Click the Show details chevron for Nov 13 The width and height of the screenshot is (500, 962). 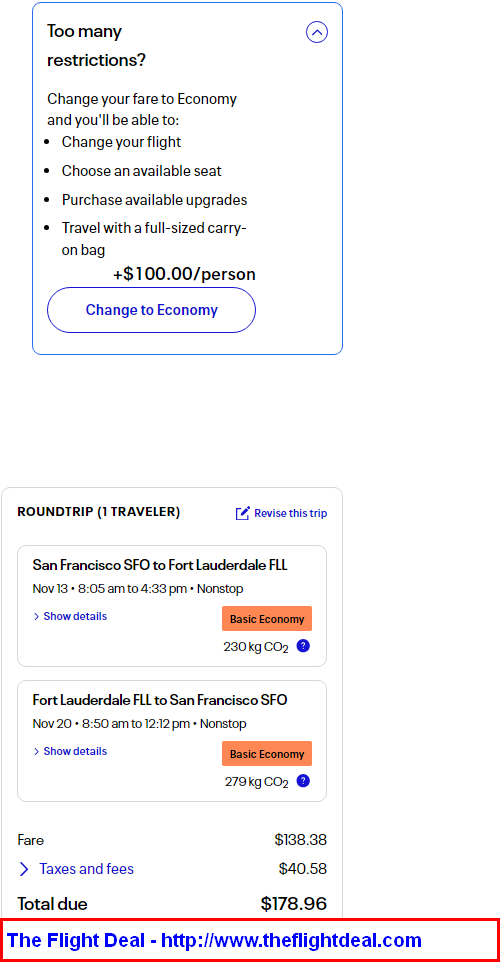(36, 616)
